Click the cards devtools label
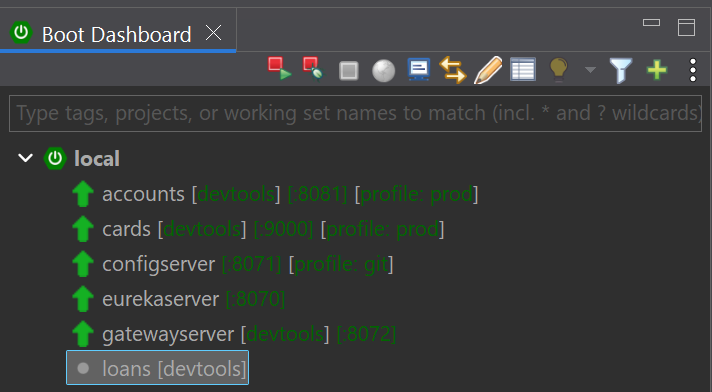 click(x=202, y=229)
